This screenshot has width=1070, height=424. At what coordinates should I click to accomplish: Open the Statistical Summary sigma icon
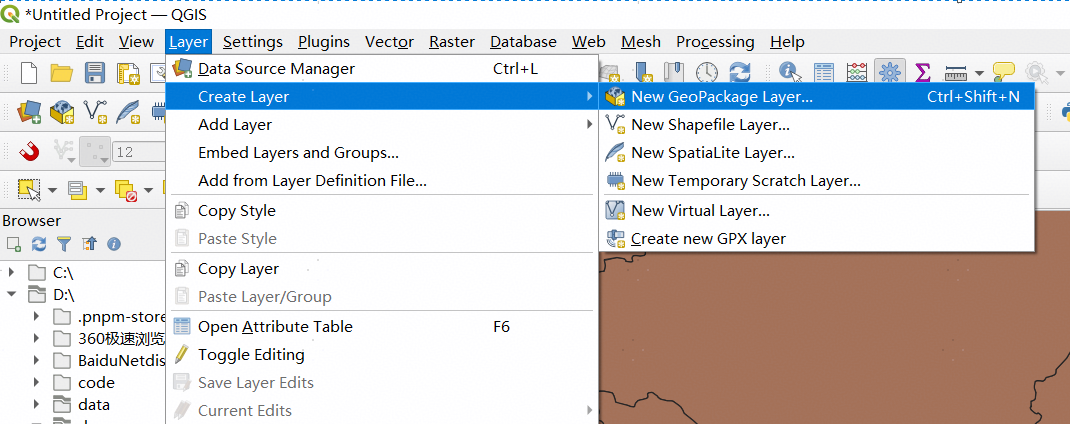tap(923, 72)
